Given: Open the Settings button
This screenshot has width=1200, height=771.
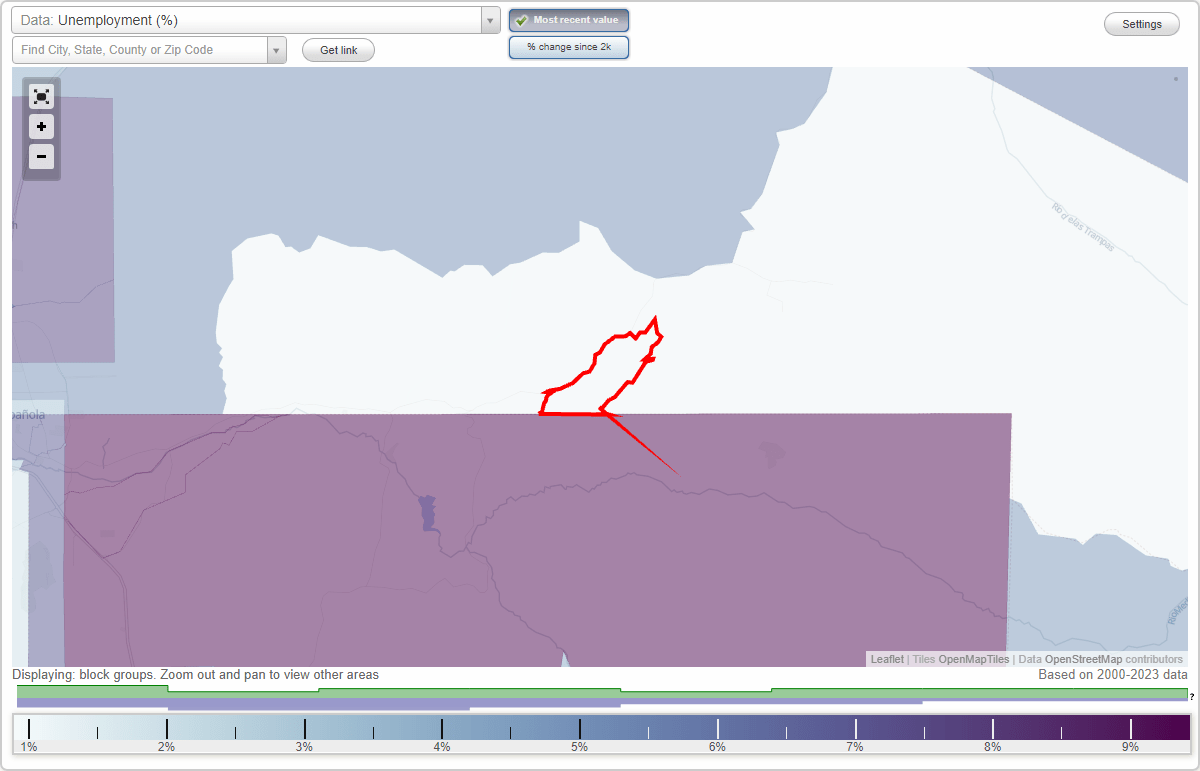Looking at the screenshot, I should click(x=1141, y=23).
